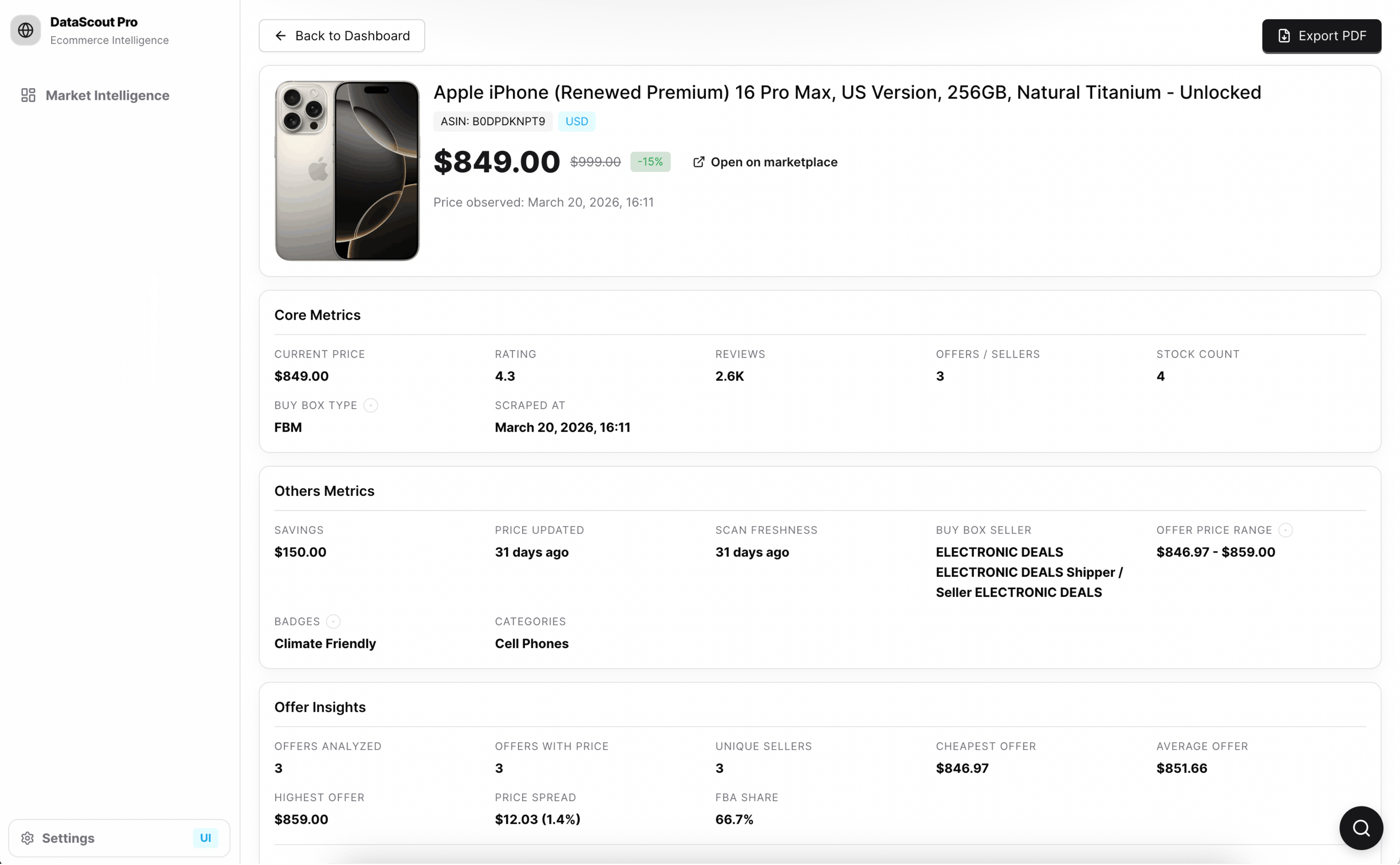Viewport: 1400px width, 865px height.
Task: Click the DataScout Pro globe logo icon
Action: coord(26,30)
